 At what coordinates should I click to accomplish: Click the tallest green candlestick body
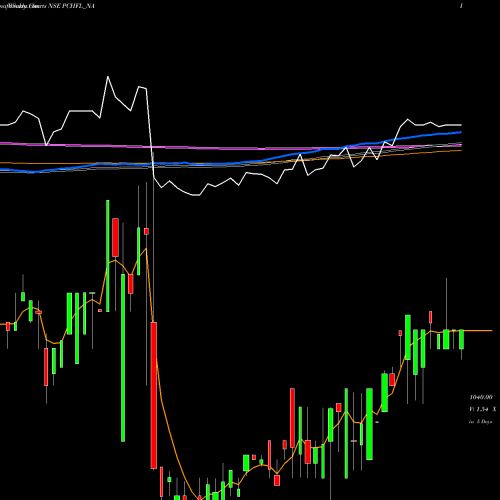123,358
